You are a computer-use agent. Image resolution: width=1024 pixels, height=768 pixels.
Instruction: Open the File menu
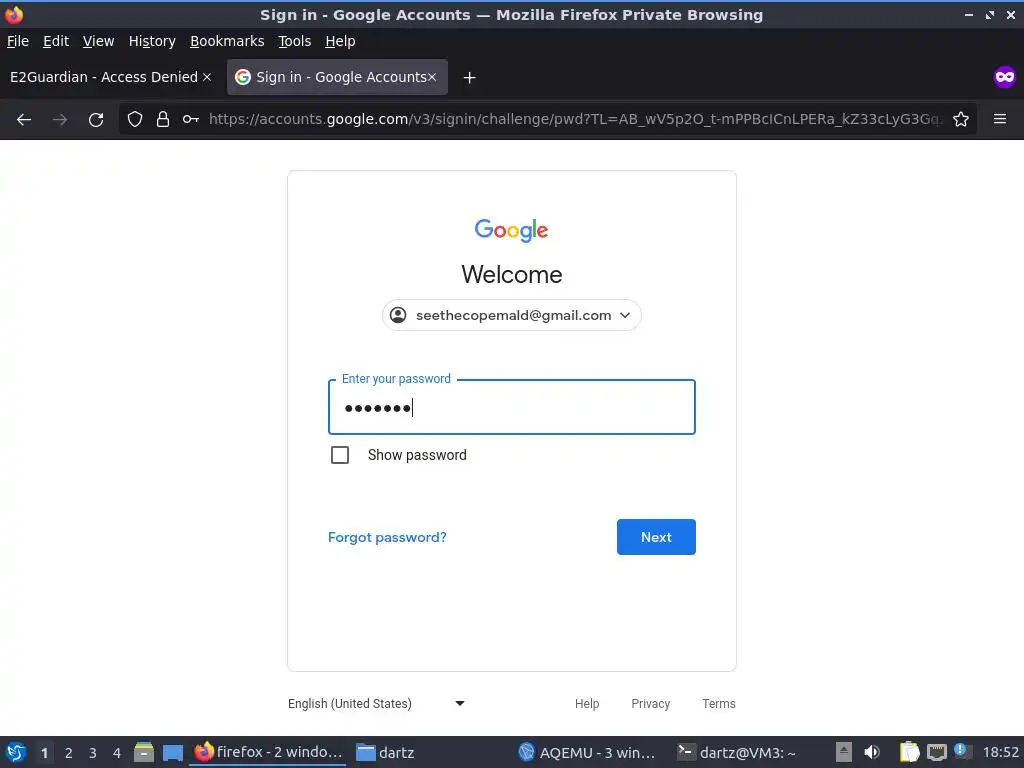tap(18, 41)
